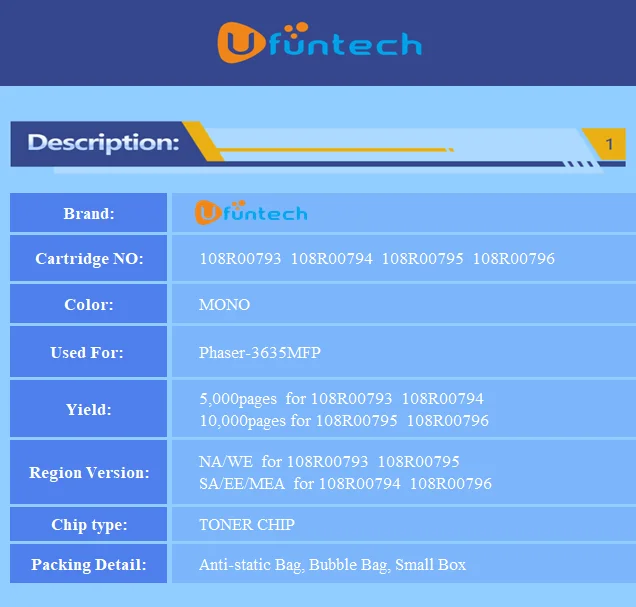Viewport: 636px width, 607px height.
Task: Click the Phaser-3635MFP value
Action: pyautogui.click(x=260, y=353)
